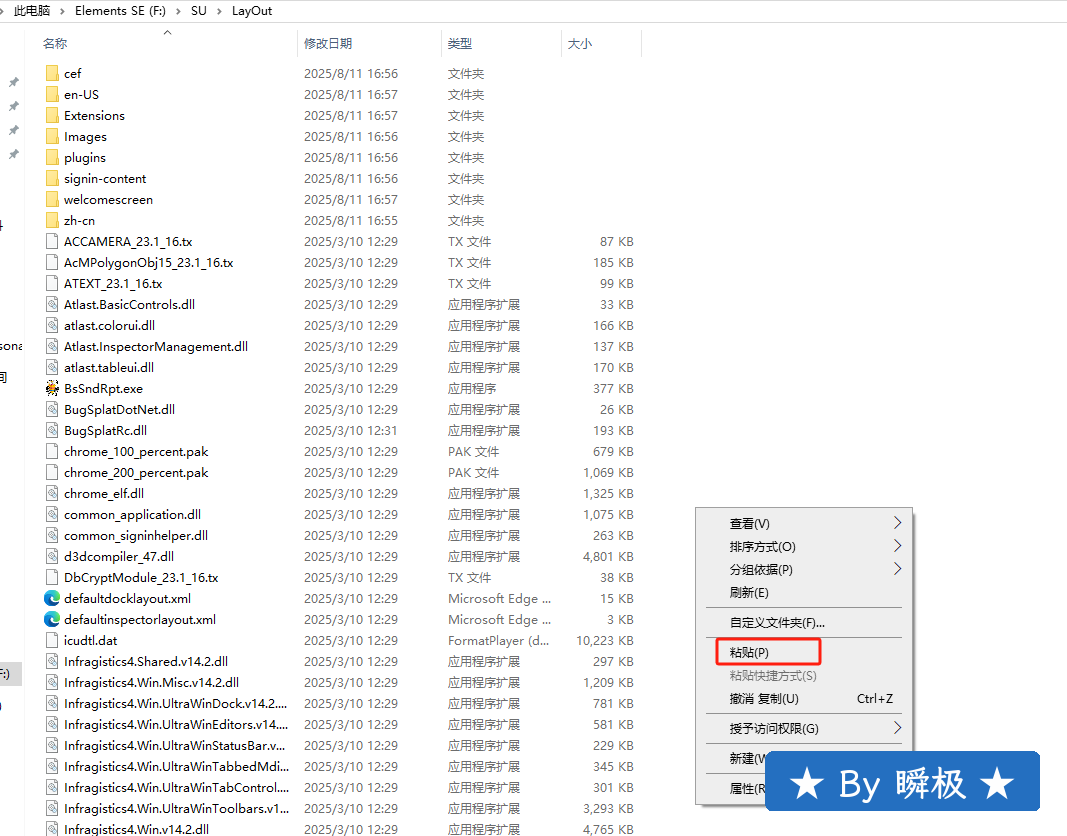Select the Extensions folder row
Screen dimensions: 1067x836
94,115
